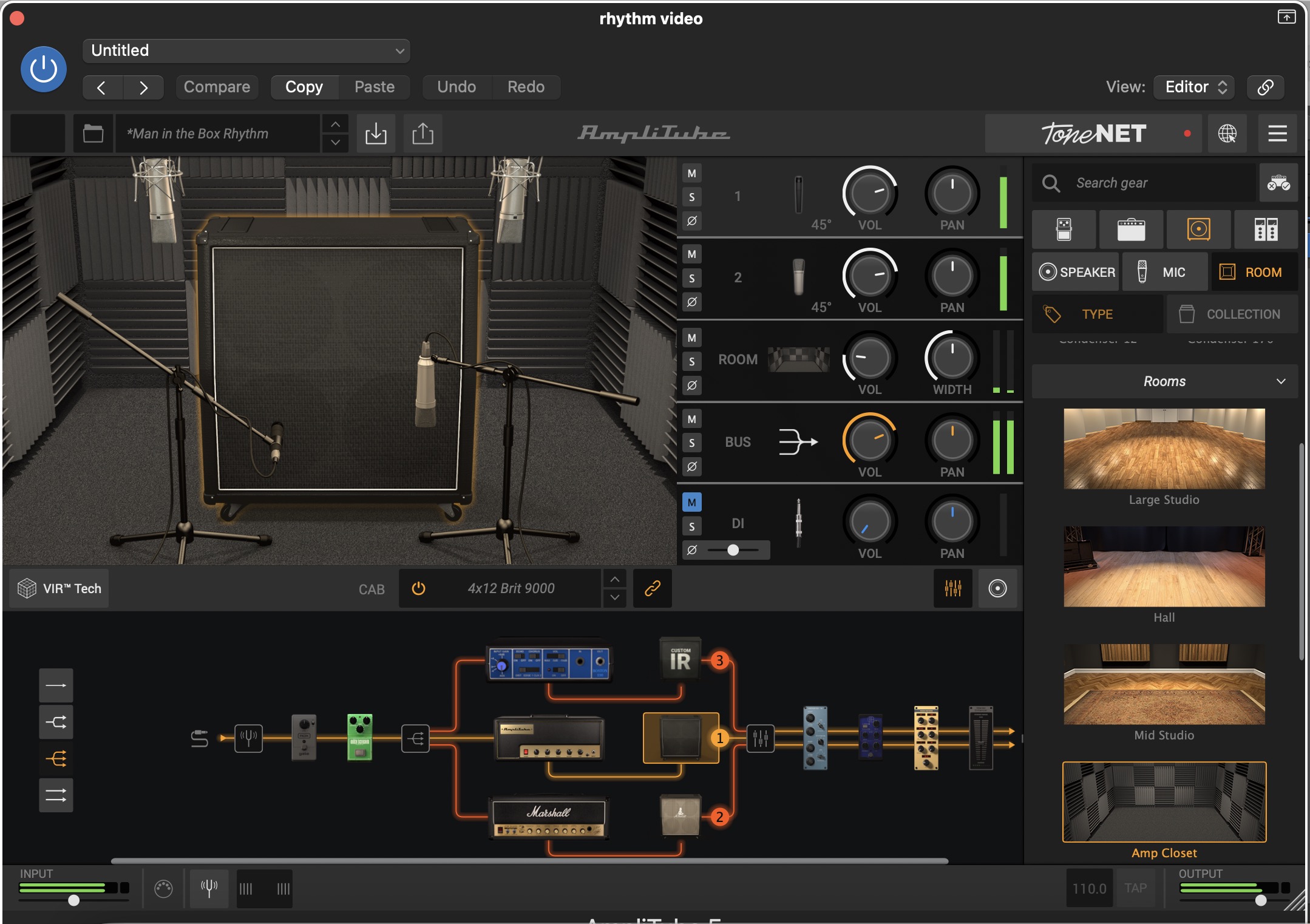This screenshot has height=924, width=1310.
Task: Open the VIR Tech view
Action: coord(59,588)
